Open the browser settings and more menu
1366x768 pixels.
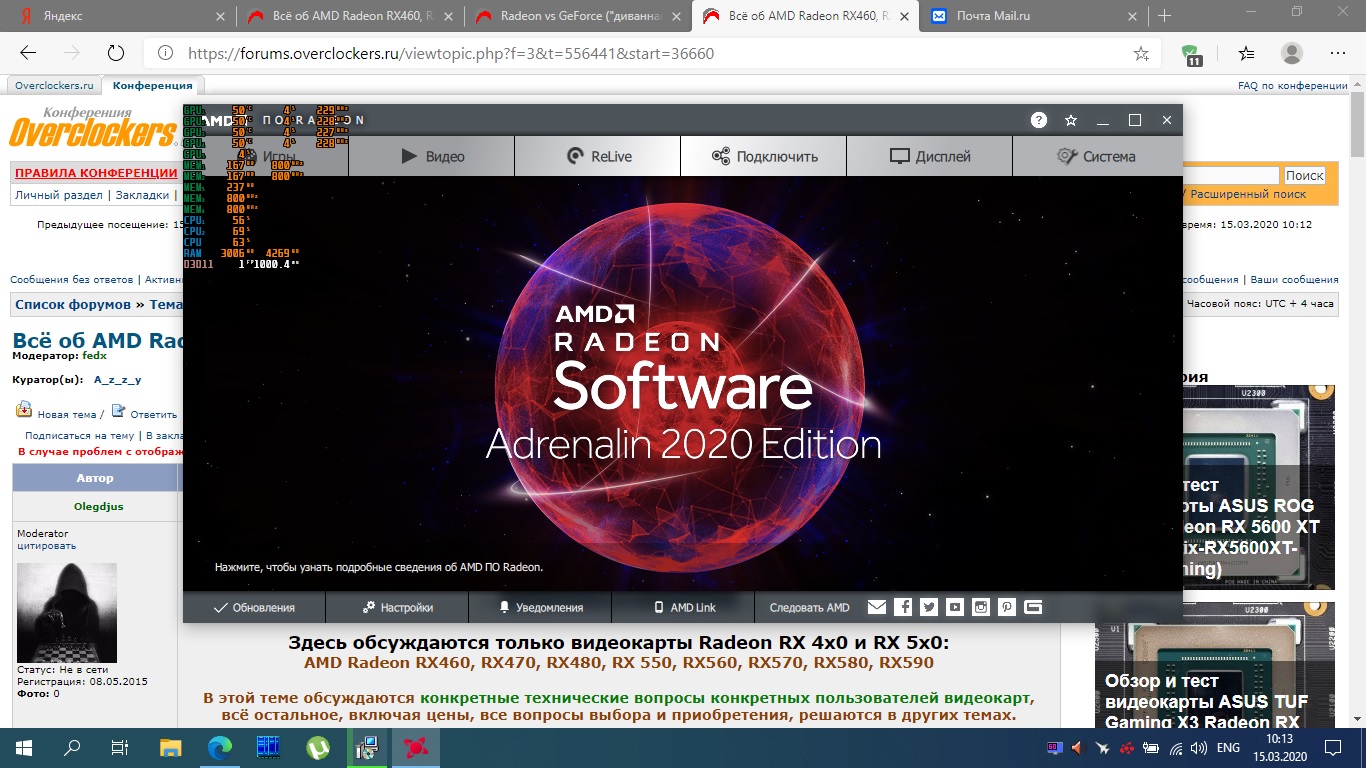pos(1338,53)
